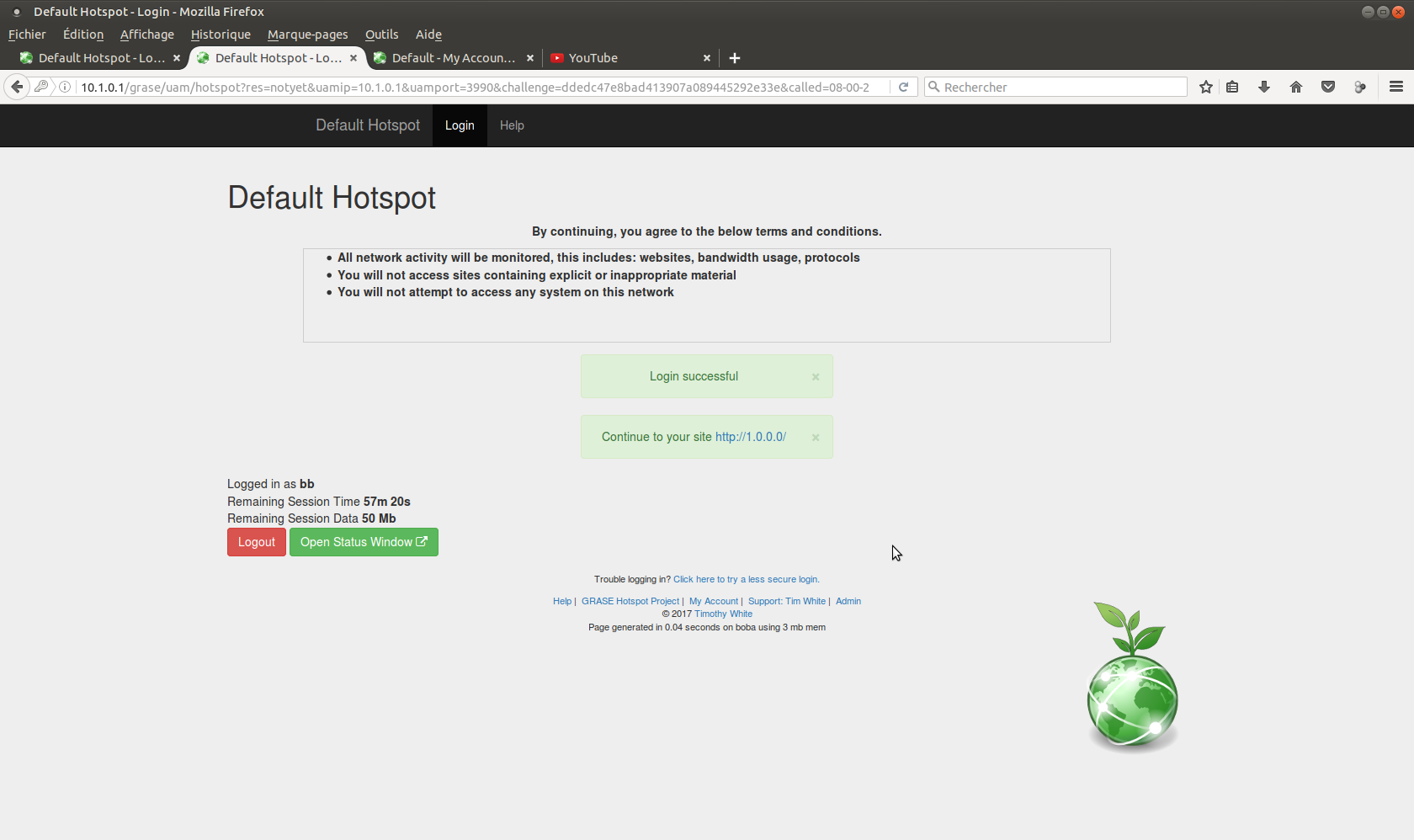The width and height of the screenshot is (1414, 840).
Task: Open the footer Help link
Action: [x=562, y=601]
